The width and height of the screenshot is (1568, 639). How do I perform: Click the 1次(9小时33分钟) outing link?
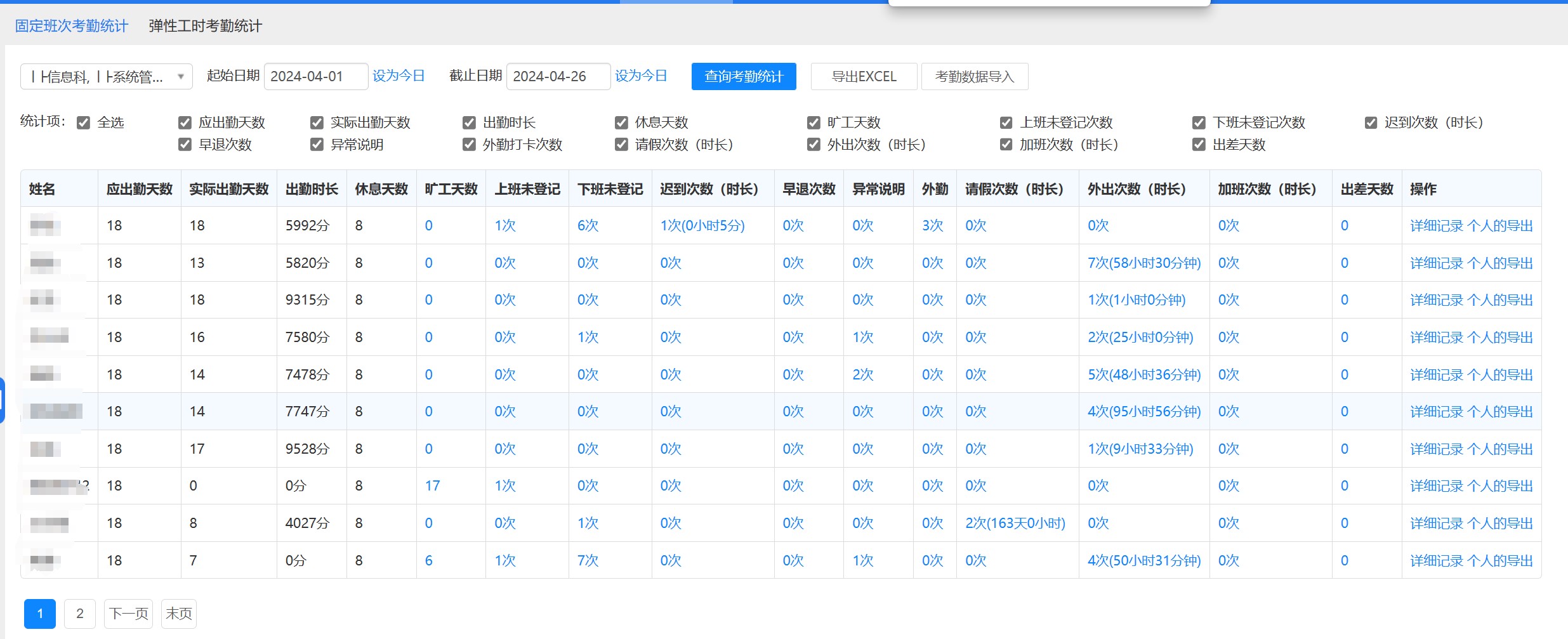pos(1140,449)
